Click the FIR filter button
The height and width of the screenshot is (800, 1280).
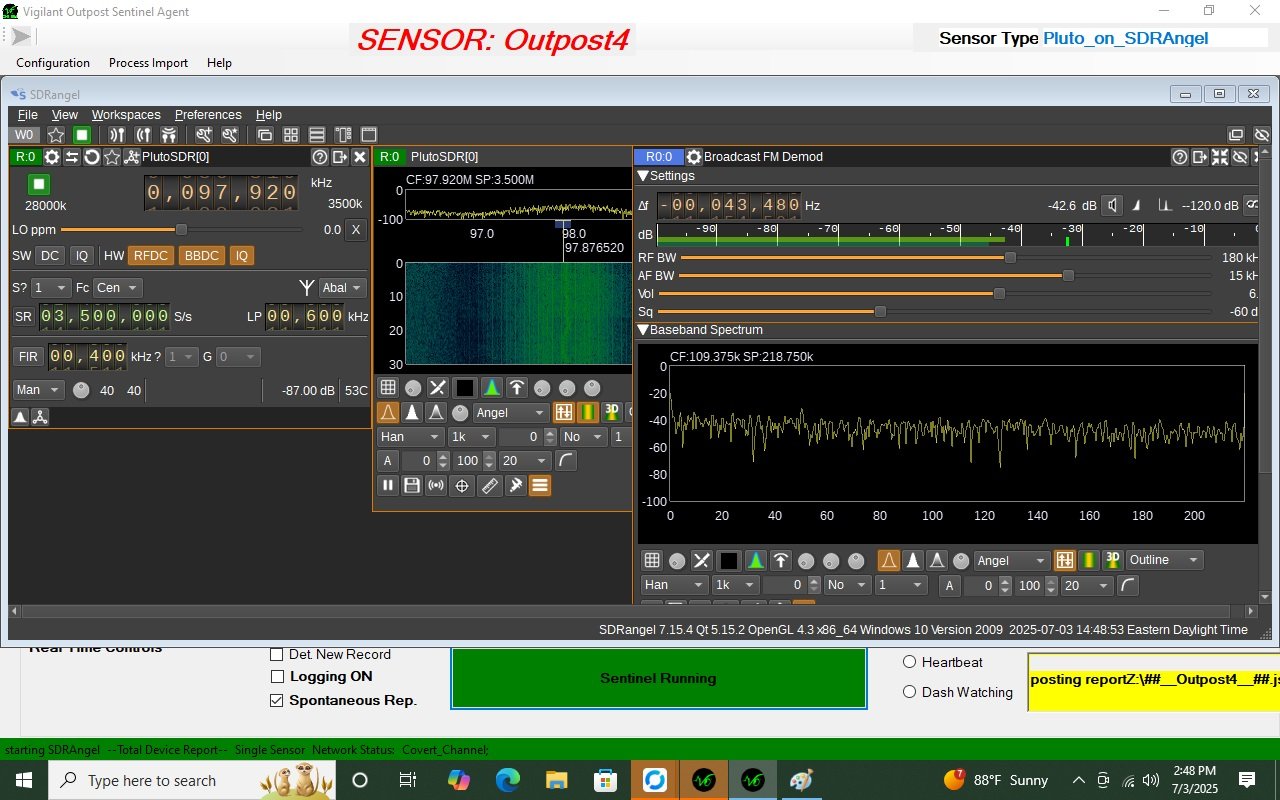tap(28, 357)
